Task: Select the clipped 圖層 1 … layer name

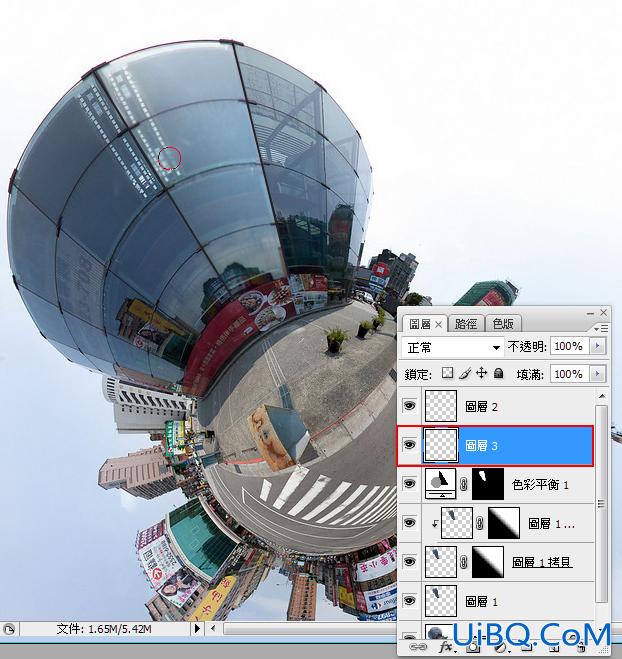Action: (551, 524)
